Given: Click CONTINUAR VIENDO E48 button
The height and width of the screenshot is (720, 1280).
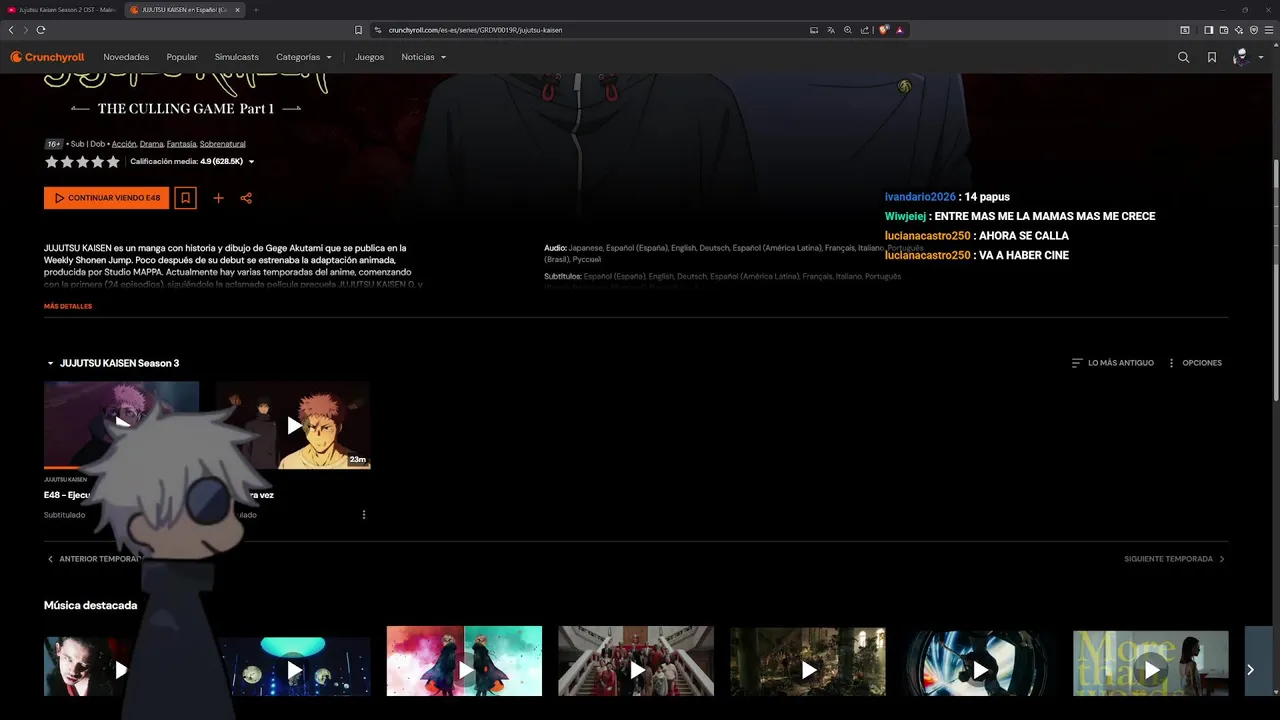Looking at the screenshot, I should [x=106, y=198].
